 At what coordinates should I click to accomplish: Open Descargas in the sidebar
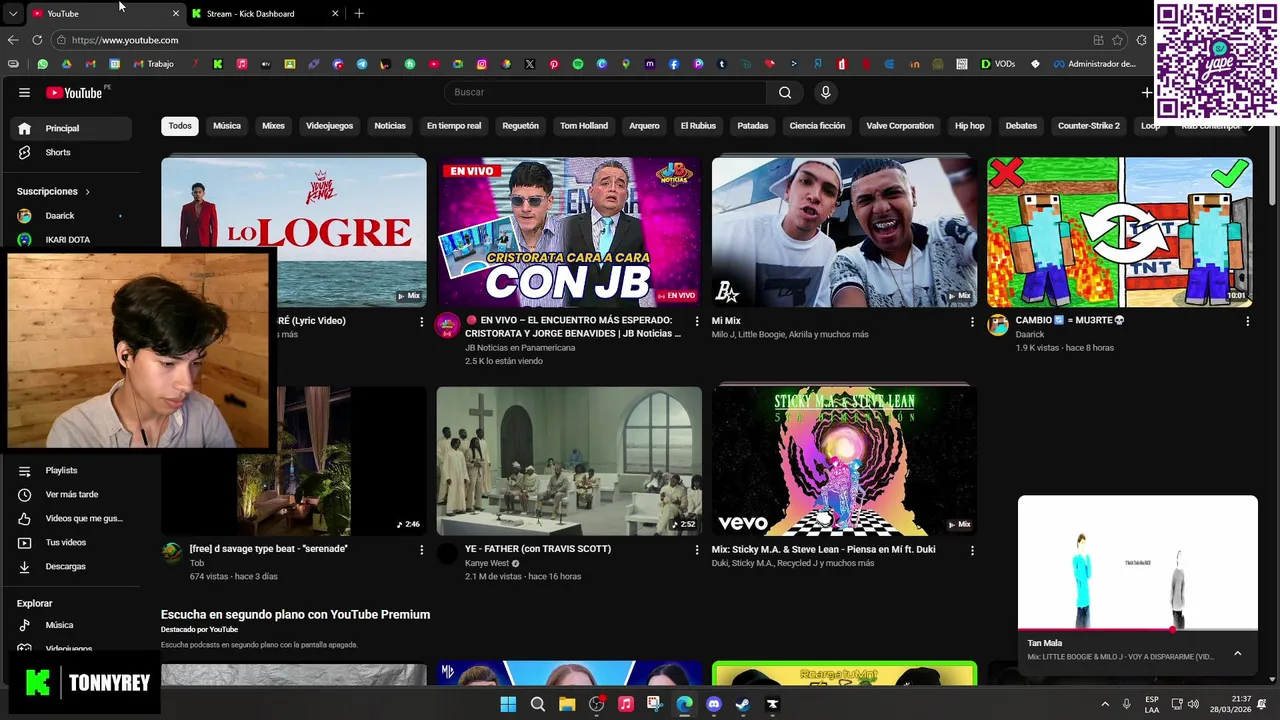click(71, 566)
